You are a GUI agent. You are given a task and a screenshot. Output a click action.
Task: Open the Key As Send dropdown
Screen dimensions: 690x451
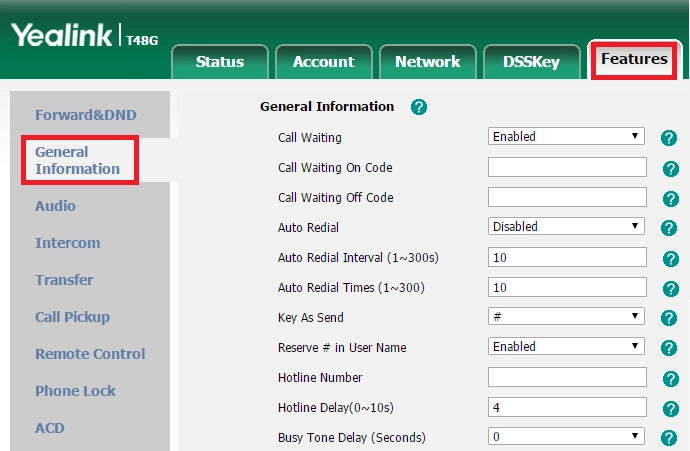coord(566,317)
